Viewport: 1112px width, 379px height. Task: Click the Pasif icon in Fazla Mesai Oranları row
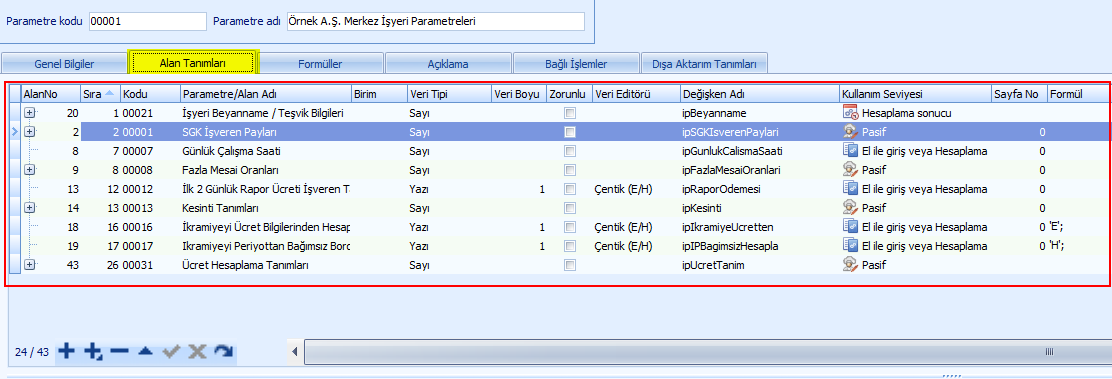tap(850, 170)
